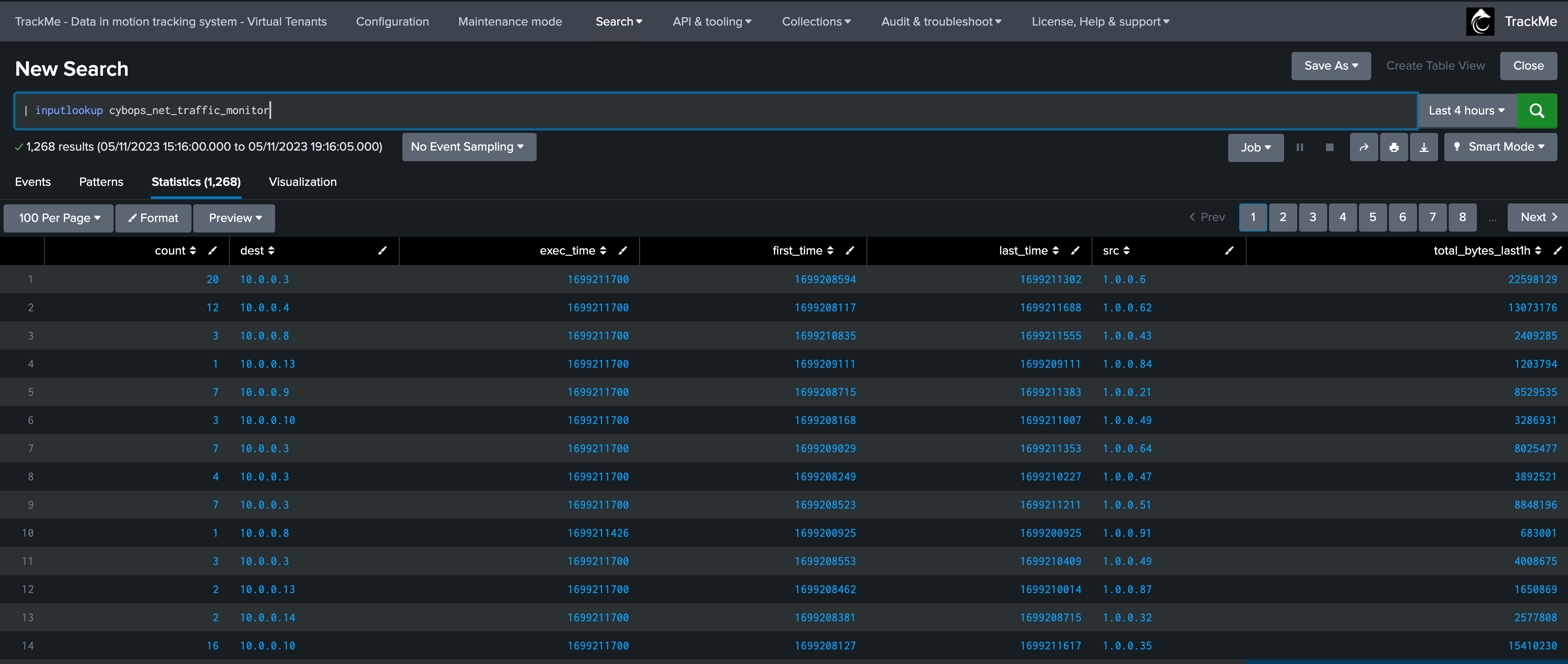Image resolution: width=1568 pixels, height=664 pixels.
Task: Expand License, Help & support menu
Action: pos(1100,21)
